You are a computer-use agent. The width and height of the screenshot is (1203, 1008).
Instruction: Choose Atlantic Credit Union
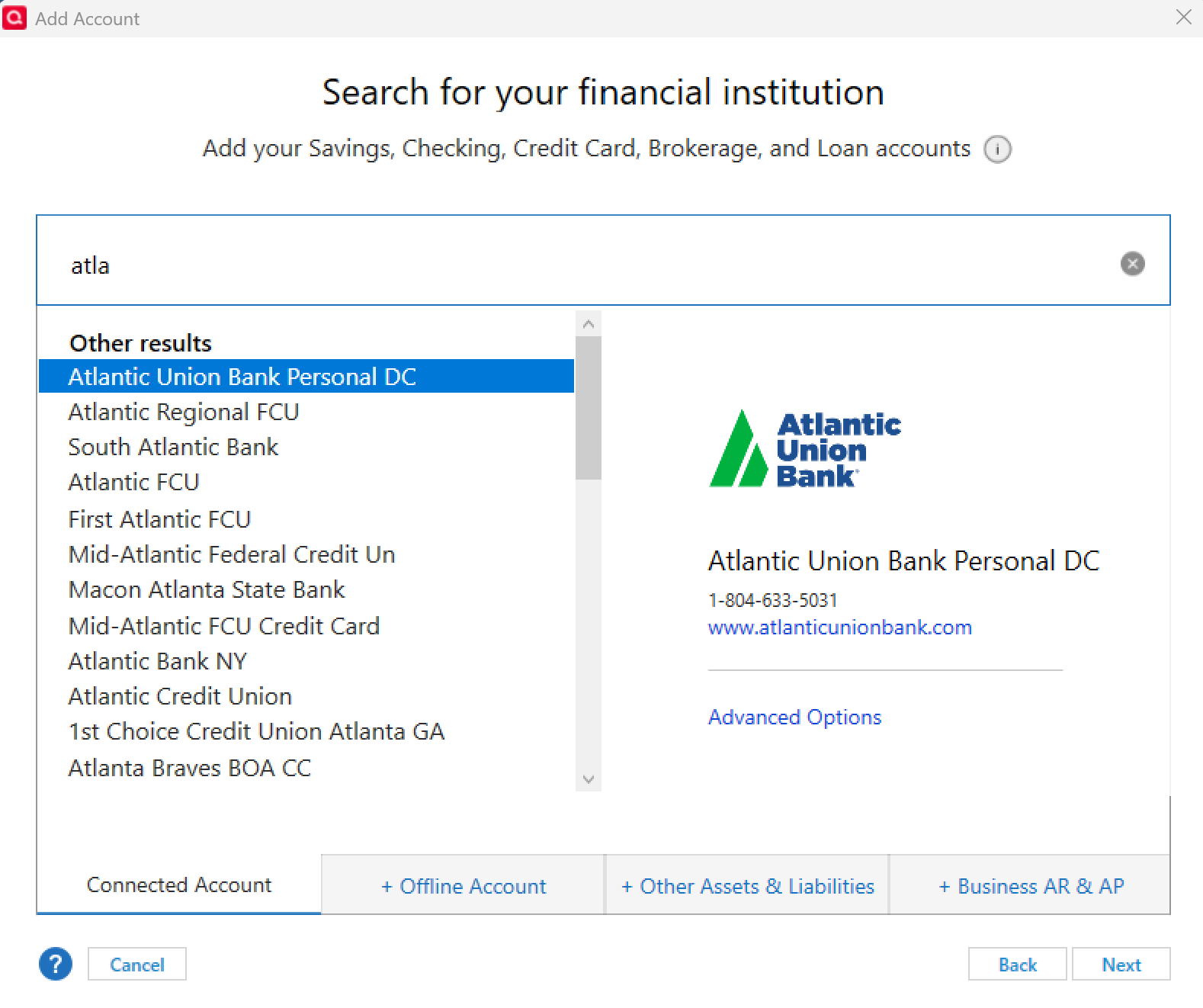pos(306,697)
